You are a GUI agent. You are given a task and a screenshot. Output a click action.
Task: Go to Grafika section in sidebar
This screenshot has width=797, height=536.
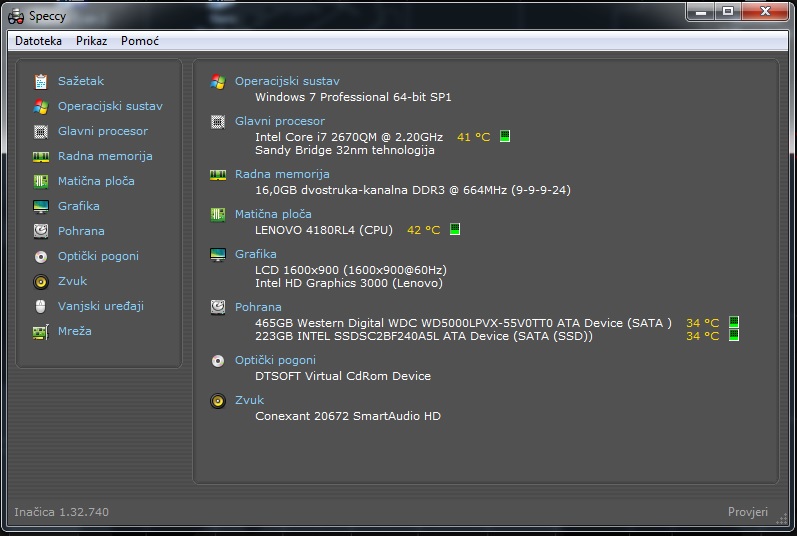[x=78, y=206]
